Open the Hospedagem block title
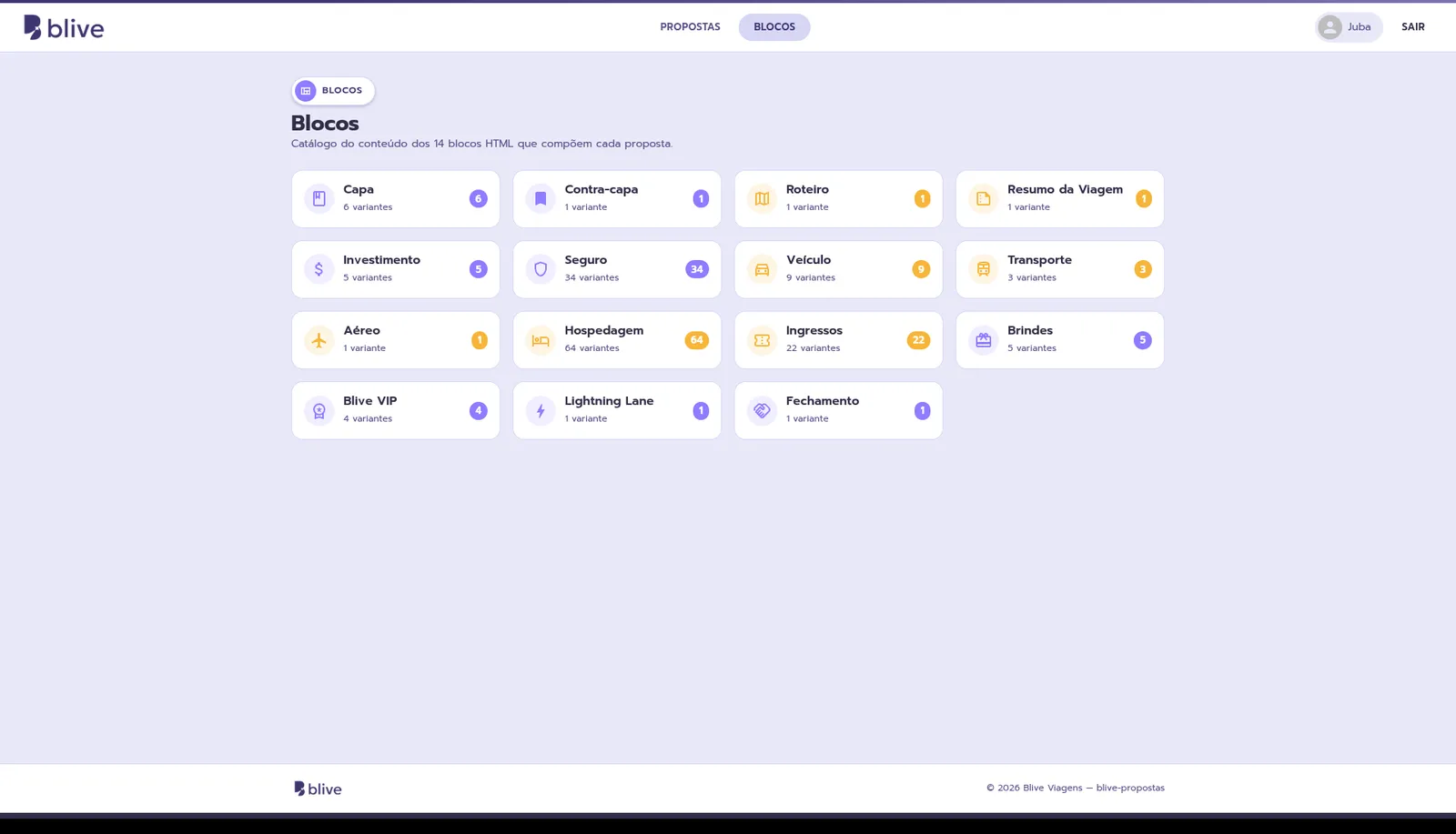 603,330
